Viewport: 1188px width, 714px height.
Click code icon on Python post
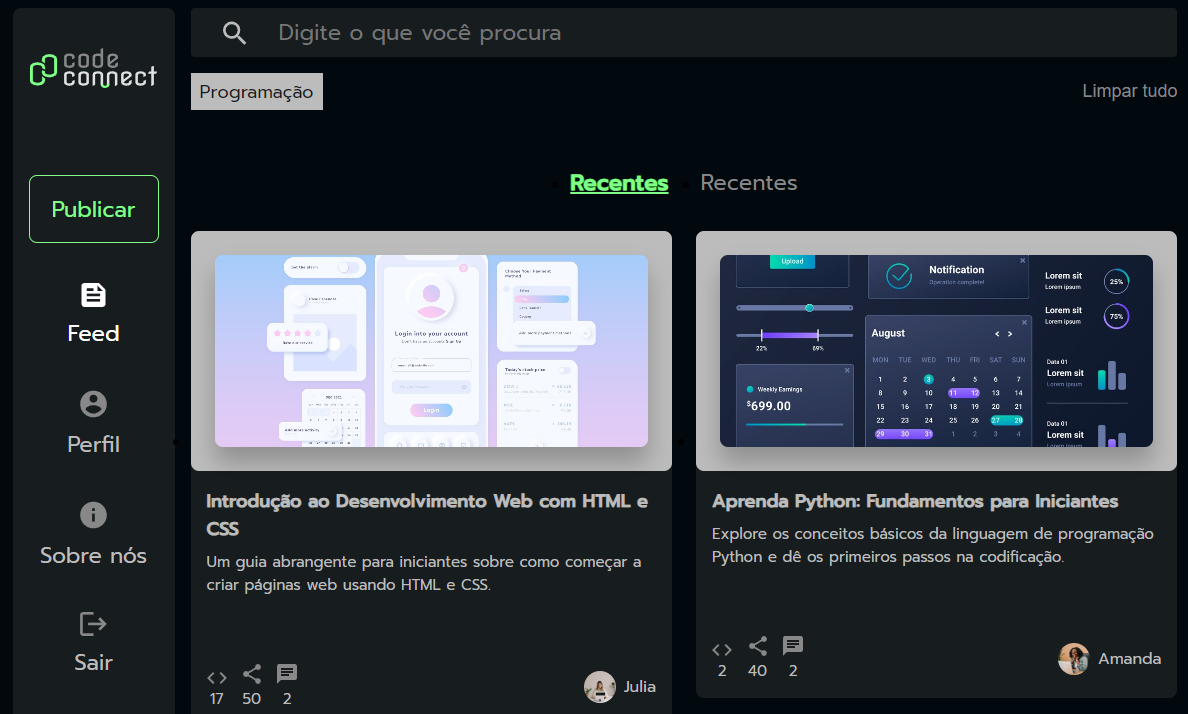(x=722, y=650)
